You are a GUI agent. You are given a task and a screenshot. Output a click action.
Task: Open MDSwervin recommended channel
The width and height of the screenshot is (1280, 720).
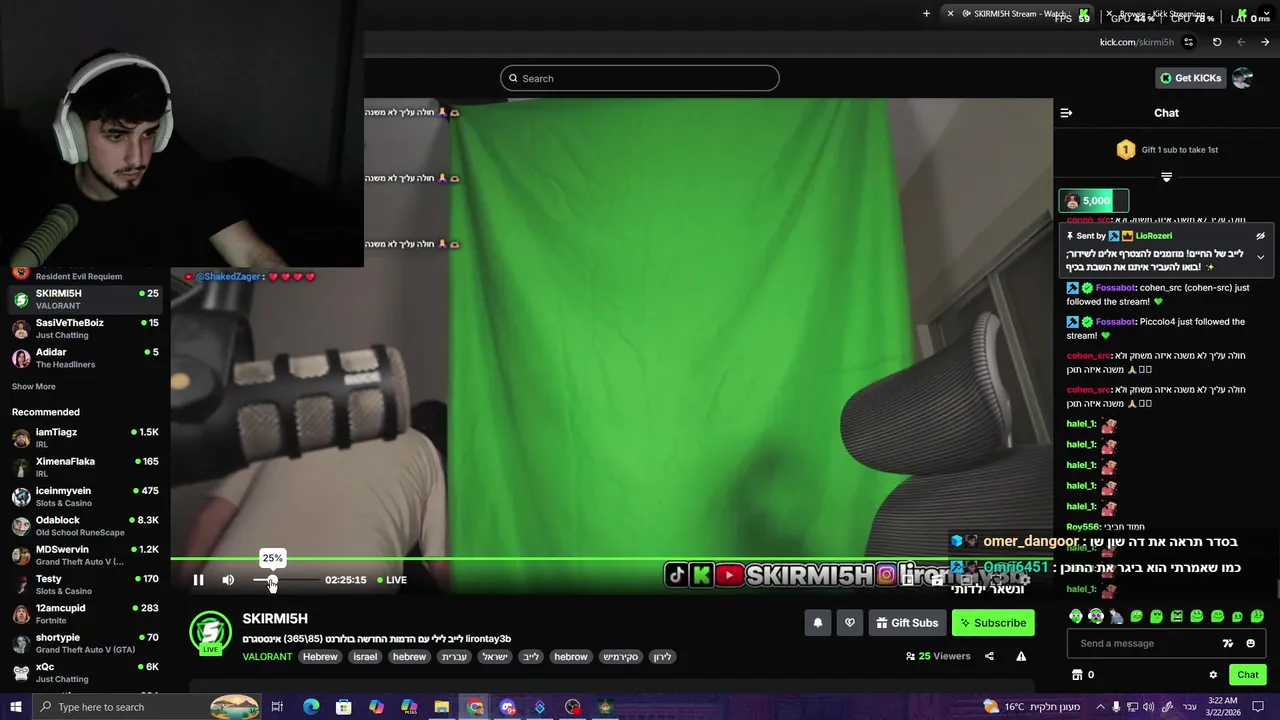click(85, 555)
